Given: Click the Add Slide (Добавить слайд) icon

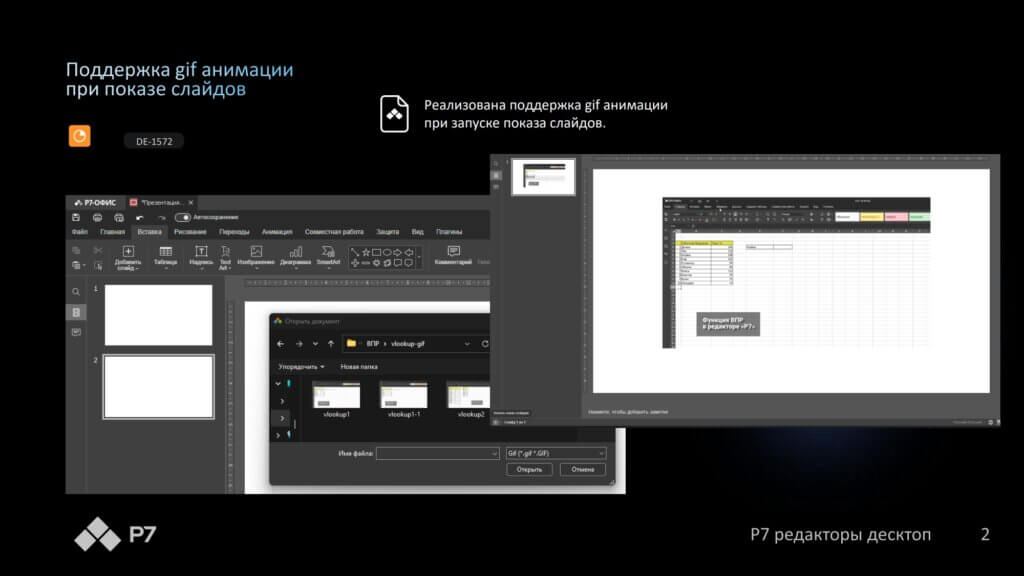Looking at the screenshot, I should tap(128, 253).
